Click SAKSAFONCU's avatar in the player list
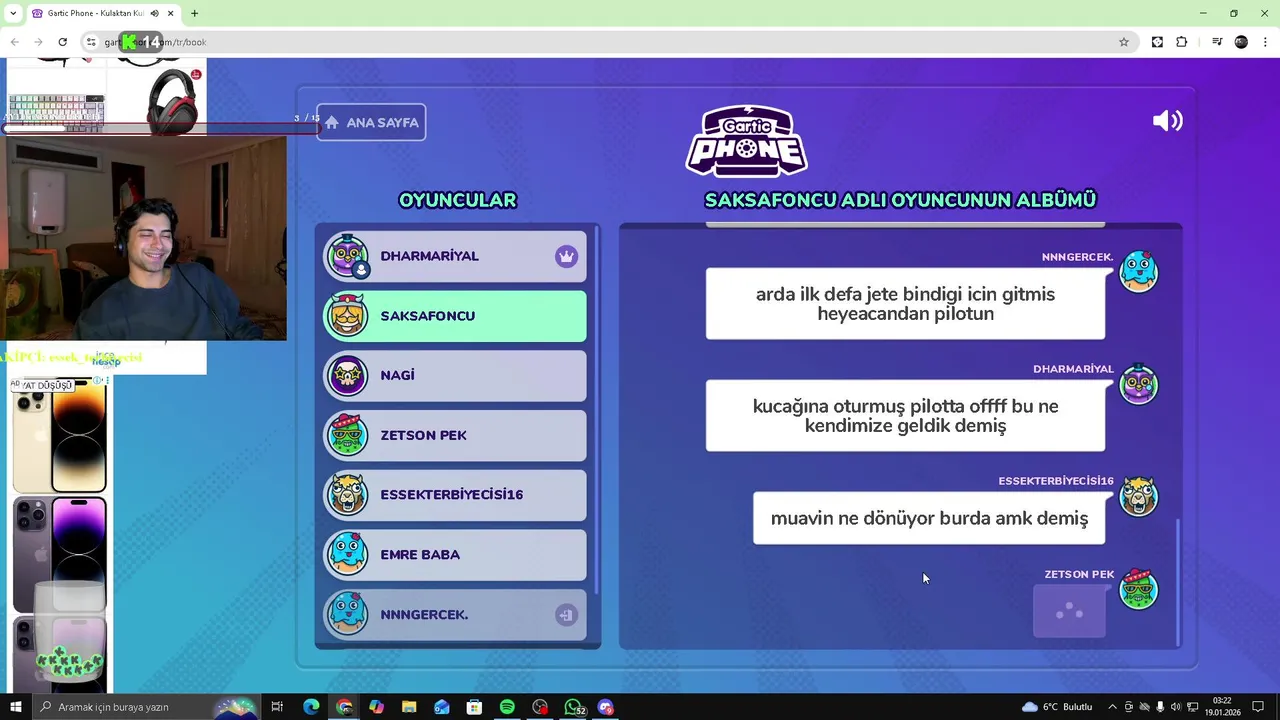Image resolution: width=1280 pixels, height=720 pixels. (348, 315)
